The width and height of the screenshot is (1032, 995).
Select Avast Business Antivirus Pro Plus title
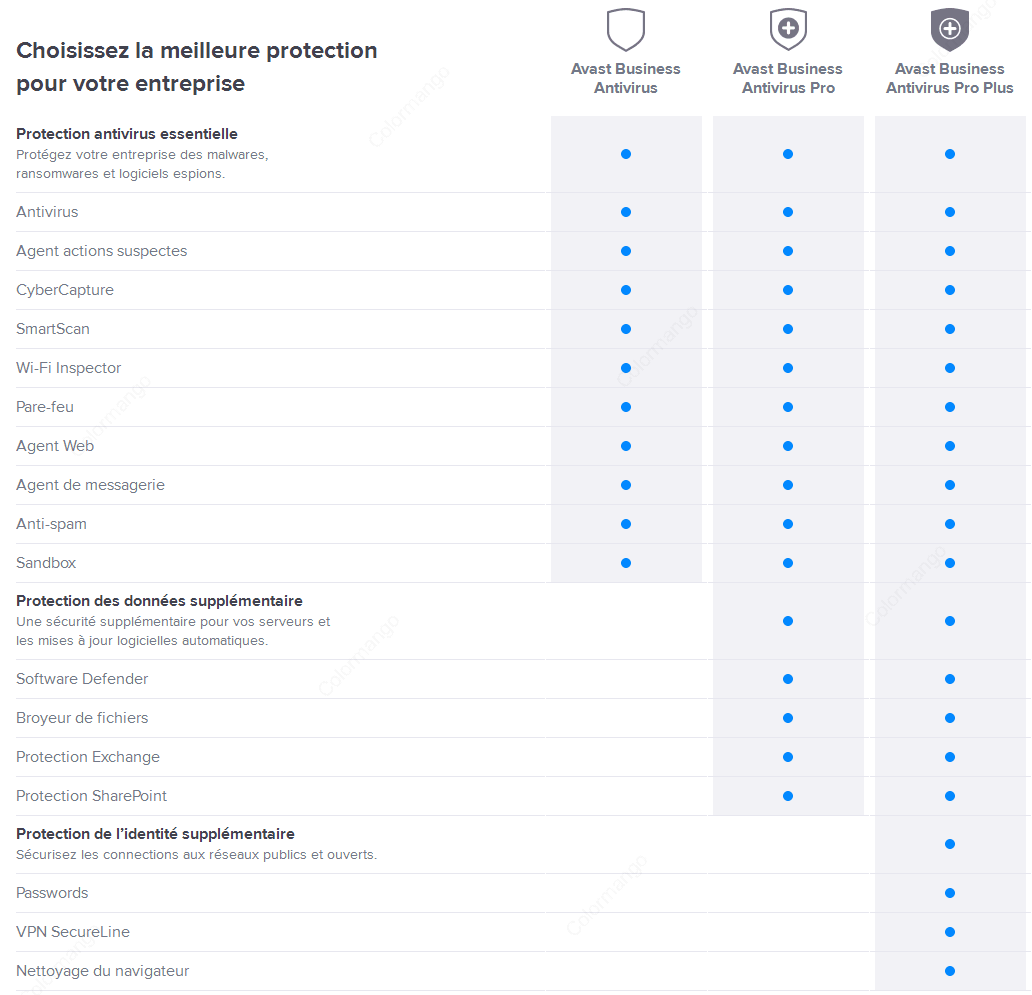click(x=949, y=78)
